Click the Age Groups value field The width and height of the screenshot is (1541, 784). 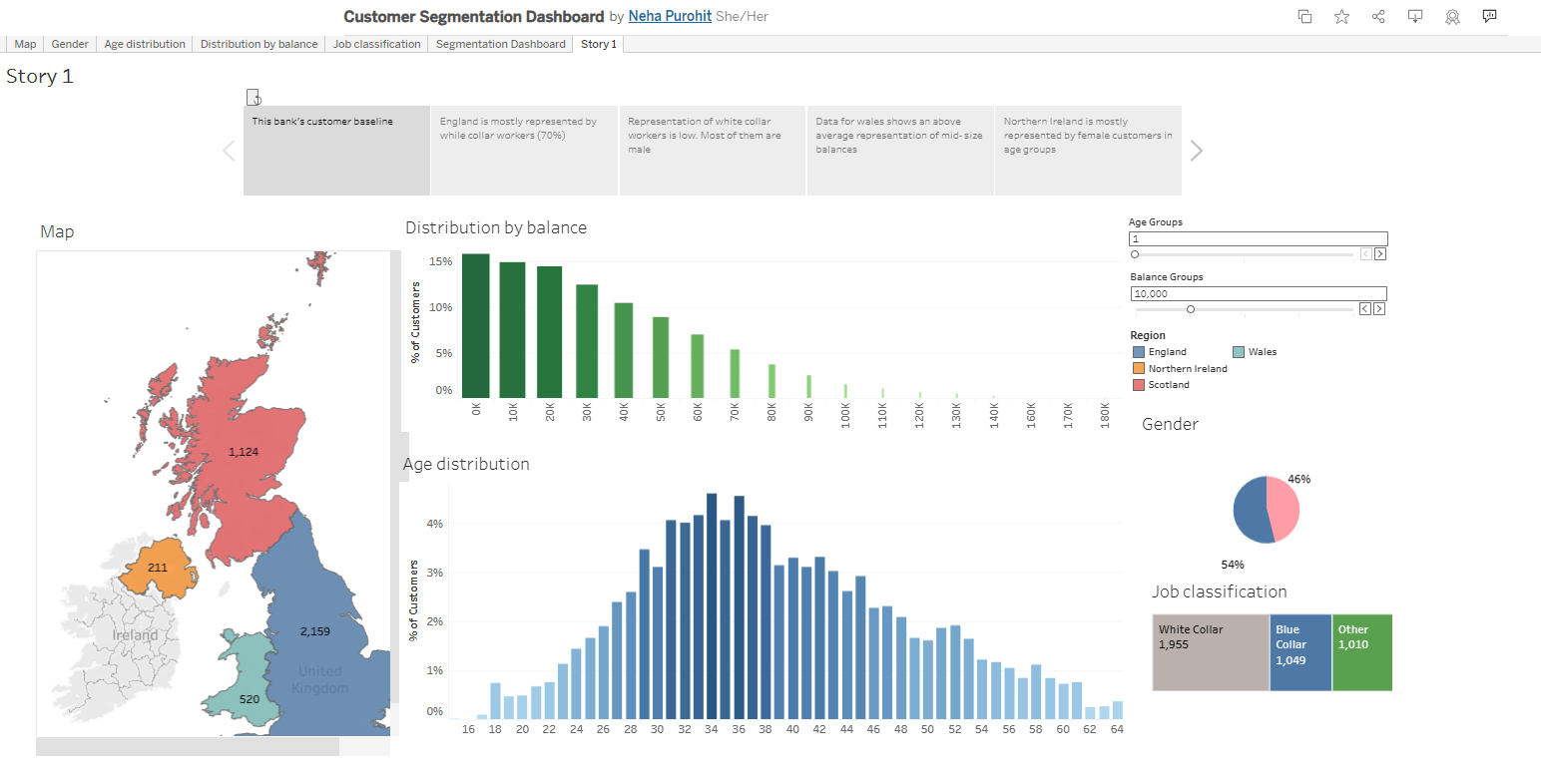pos(1259,239)
